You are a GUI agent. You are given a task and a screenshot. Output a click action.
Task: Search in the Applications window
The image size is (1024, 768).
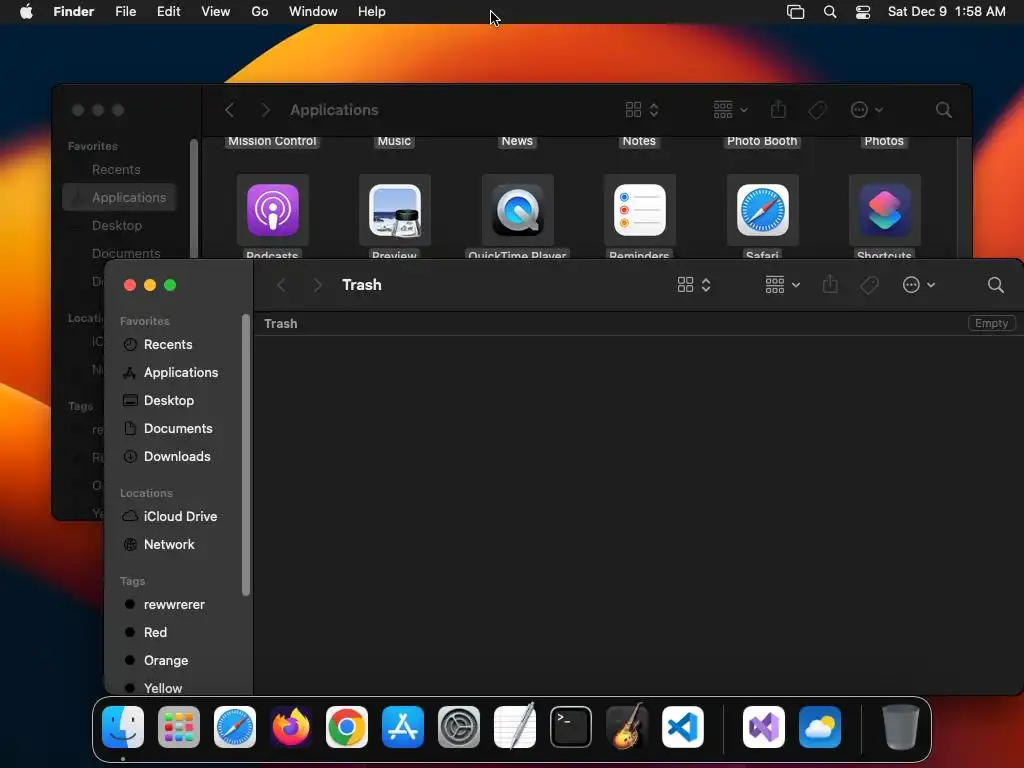(944, 110)
